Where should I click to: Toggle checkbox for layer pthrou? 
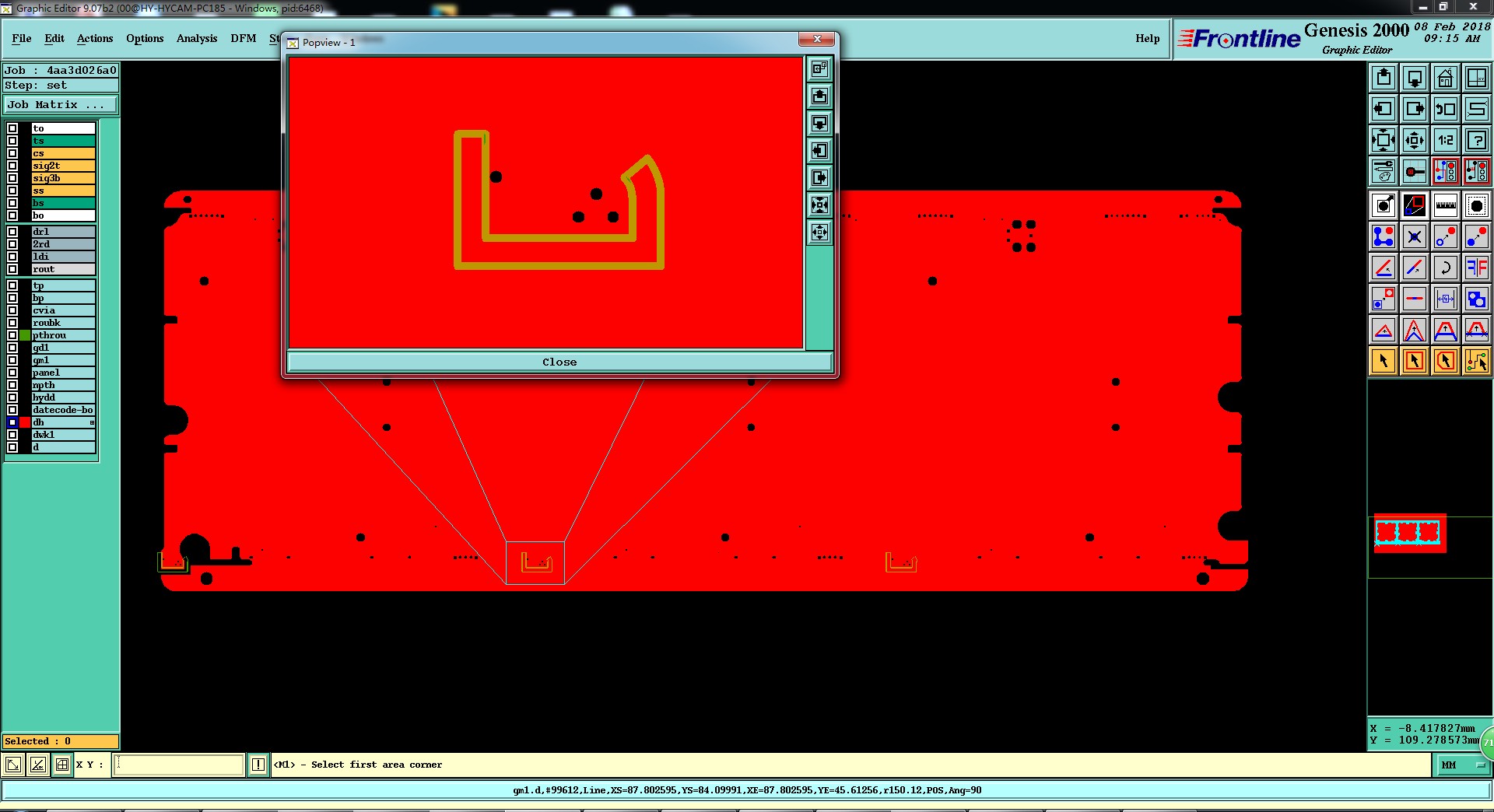12,335
